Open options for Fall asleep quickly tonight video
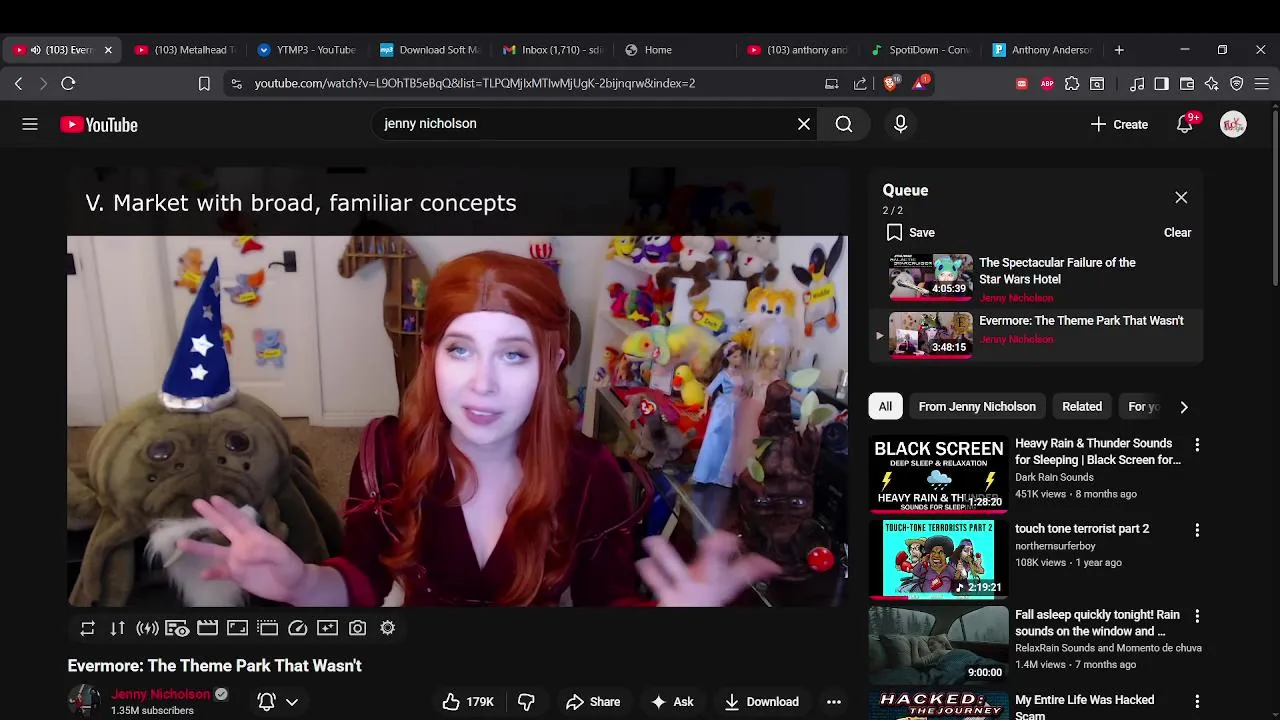 click(x=1197, y=616)
